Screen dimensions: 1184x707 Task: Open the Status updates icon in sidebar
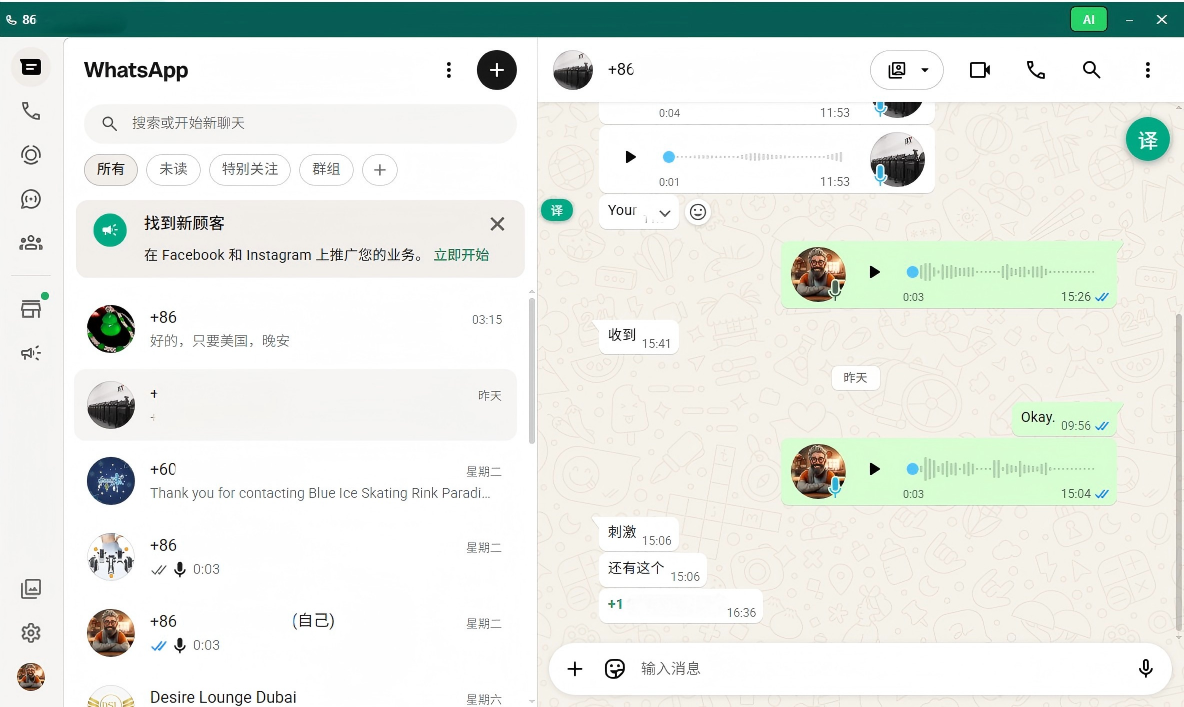click(x=31, y=155)
